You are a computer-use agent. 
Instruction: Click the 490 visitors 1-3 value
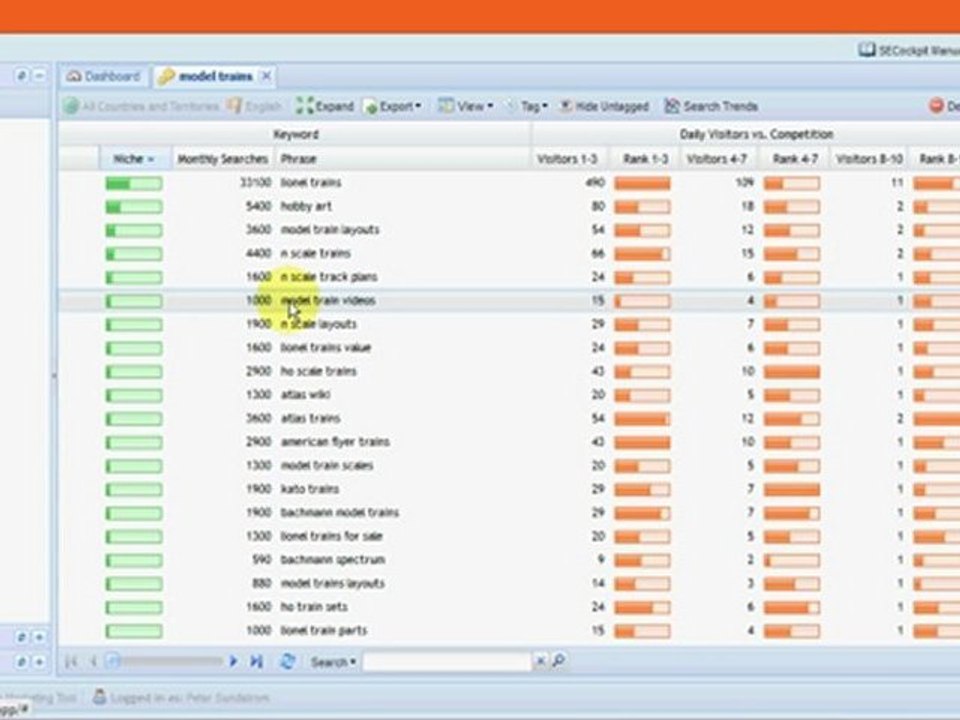point(594,182)
